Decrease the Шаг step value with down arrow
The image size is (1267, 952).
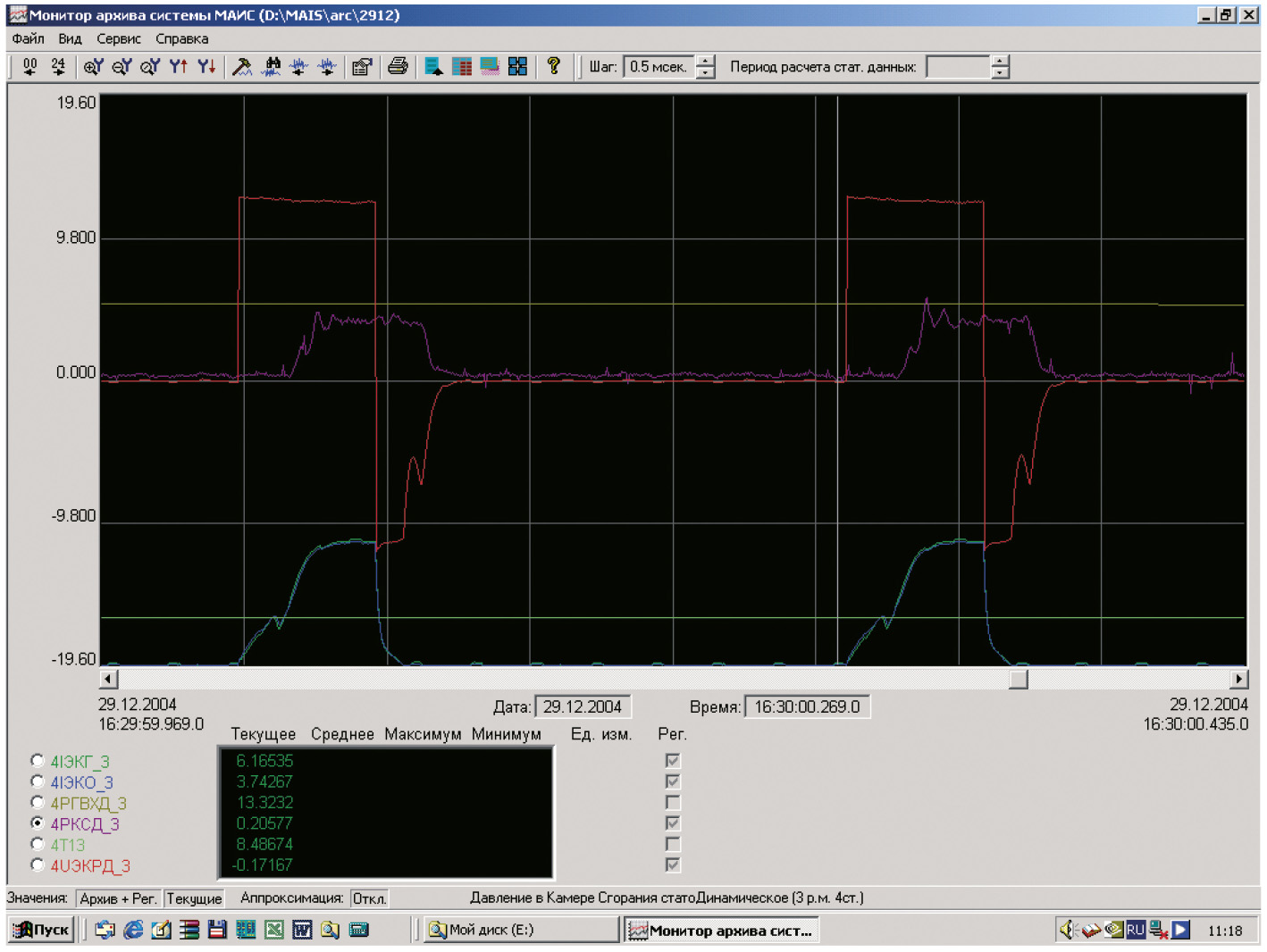tap(706, 72)
